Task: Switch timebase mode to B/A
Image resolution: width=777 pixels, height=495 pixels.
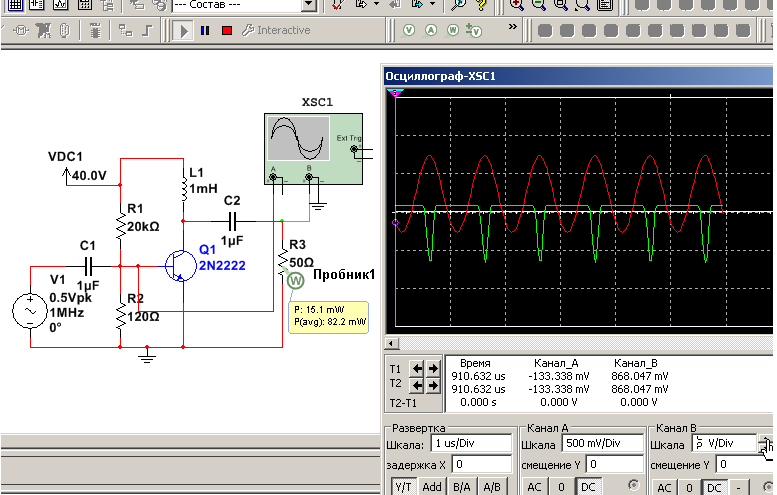Action: (462, 486)
